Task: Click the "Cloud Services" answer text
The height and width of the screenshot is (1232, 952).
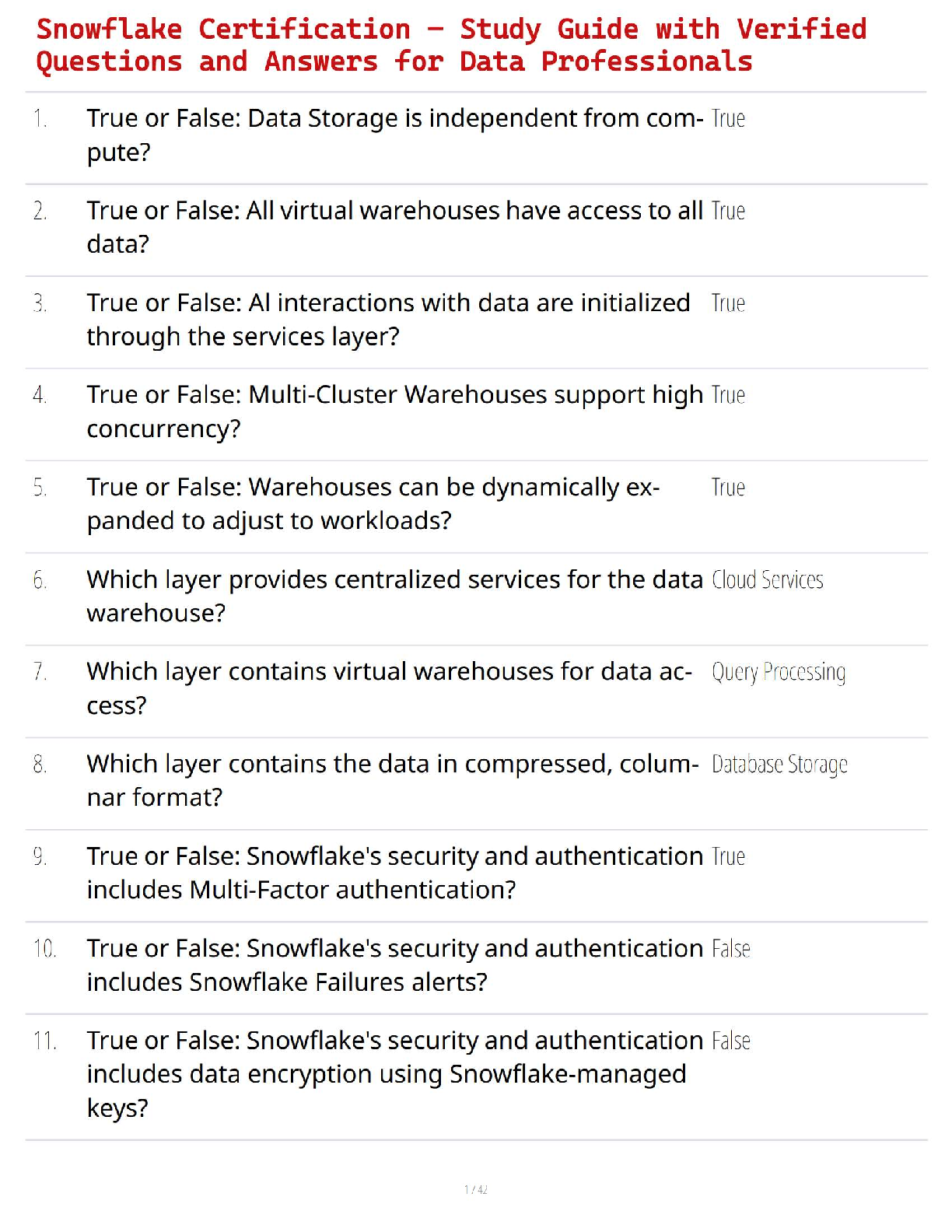Action: coord(767,580)
